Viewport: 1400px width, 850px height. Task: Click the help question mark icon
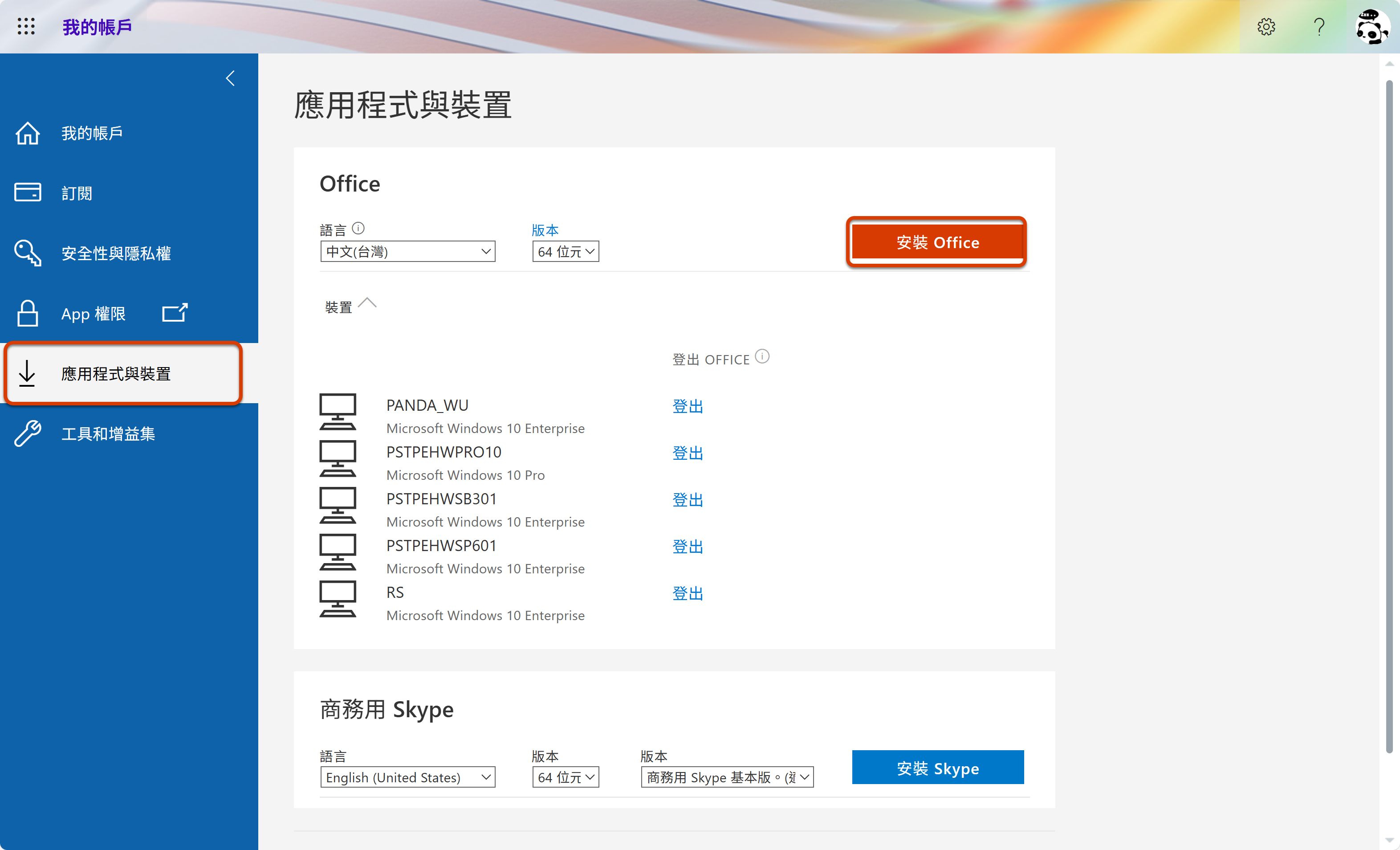pos(1319,27)
